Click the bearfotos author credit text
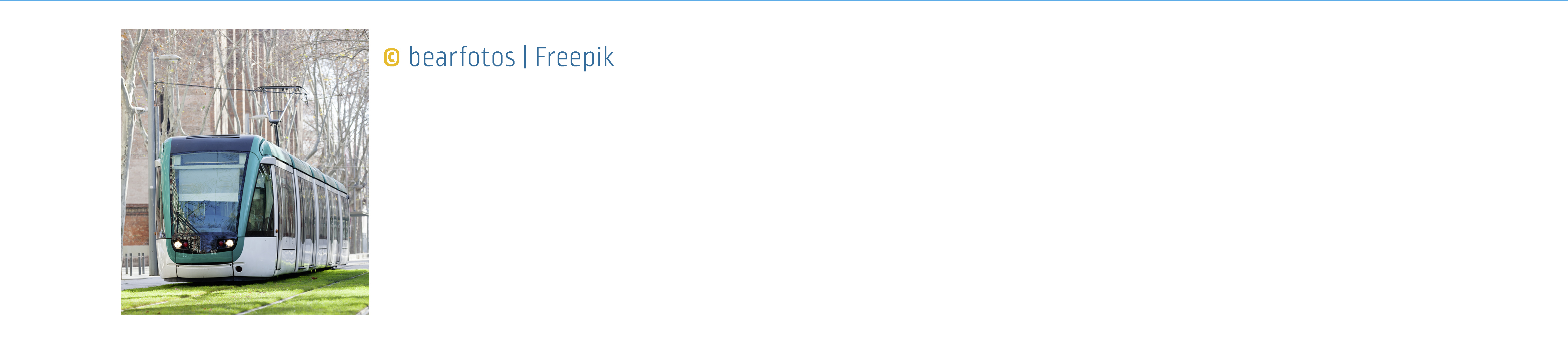The height and width of the screenshot is (344, 1568). tap(461, 57)
